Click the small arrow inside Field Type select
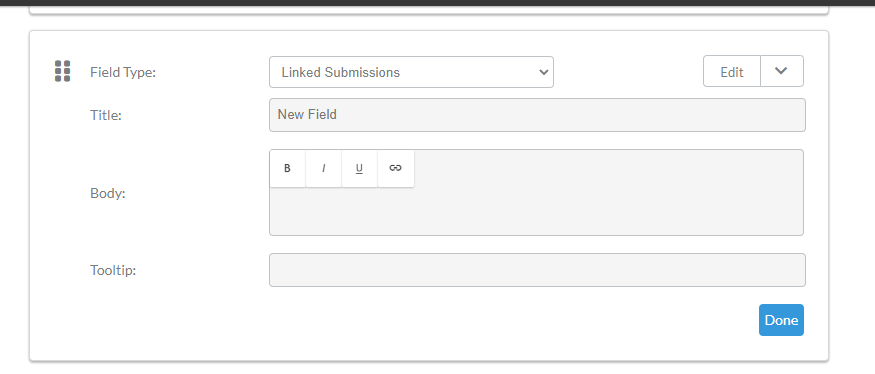The image size is (875, 374). [543, 72]
